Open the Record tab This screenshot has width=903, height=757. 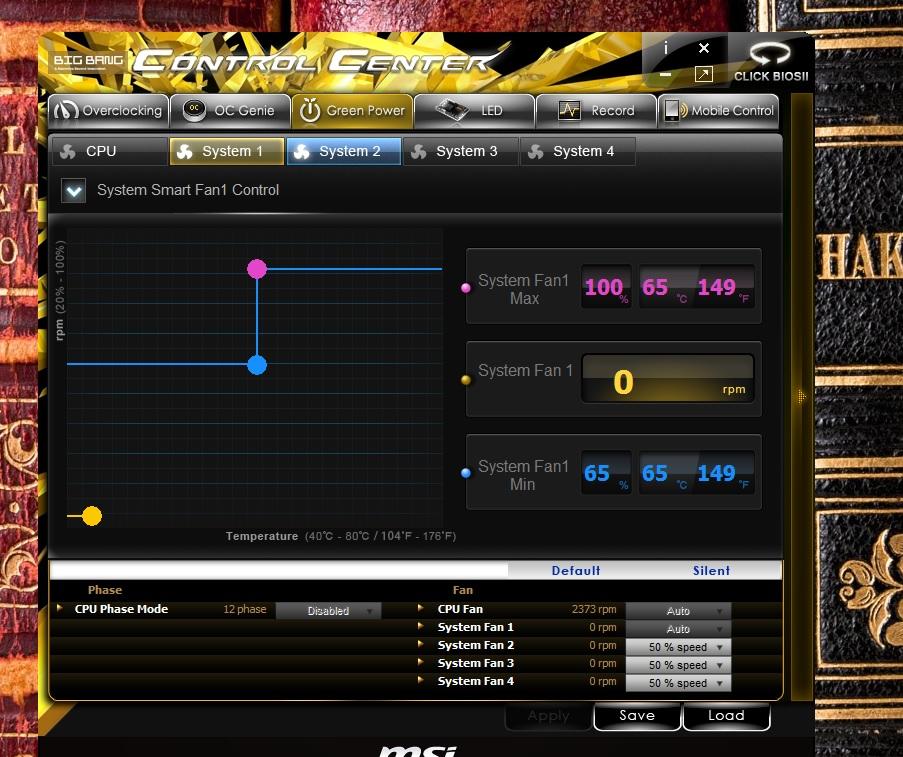click(596, 111)
